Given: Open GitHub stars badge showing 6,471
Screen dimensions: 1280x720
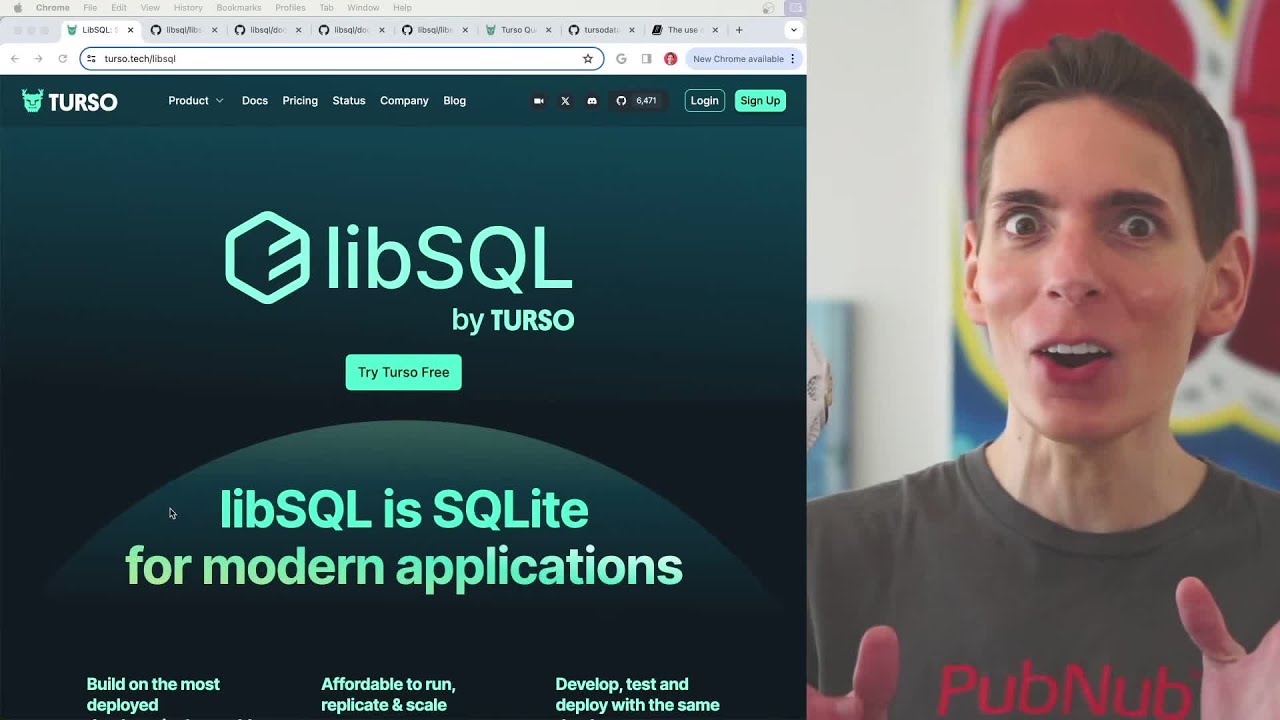Looking at the screenshot, I should pyautogui.click(x=637, y=101).
